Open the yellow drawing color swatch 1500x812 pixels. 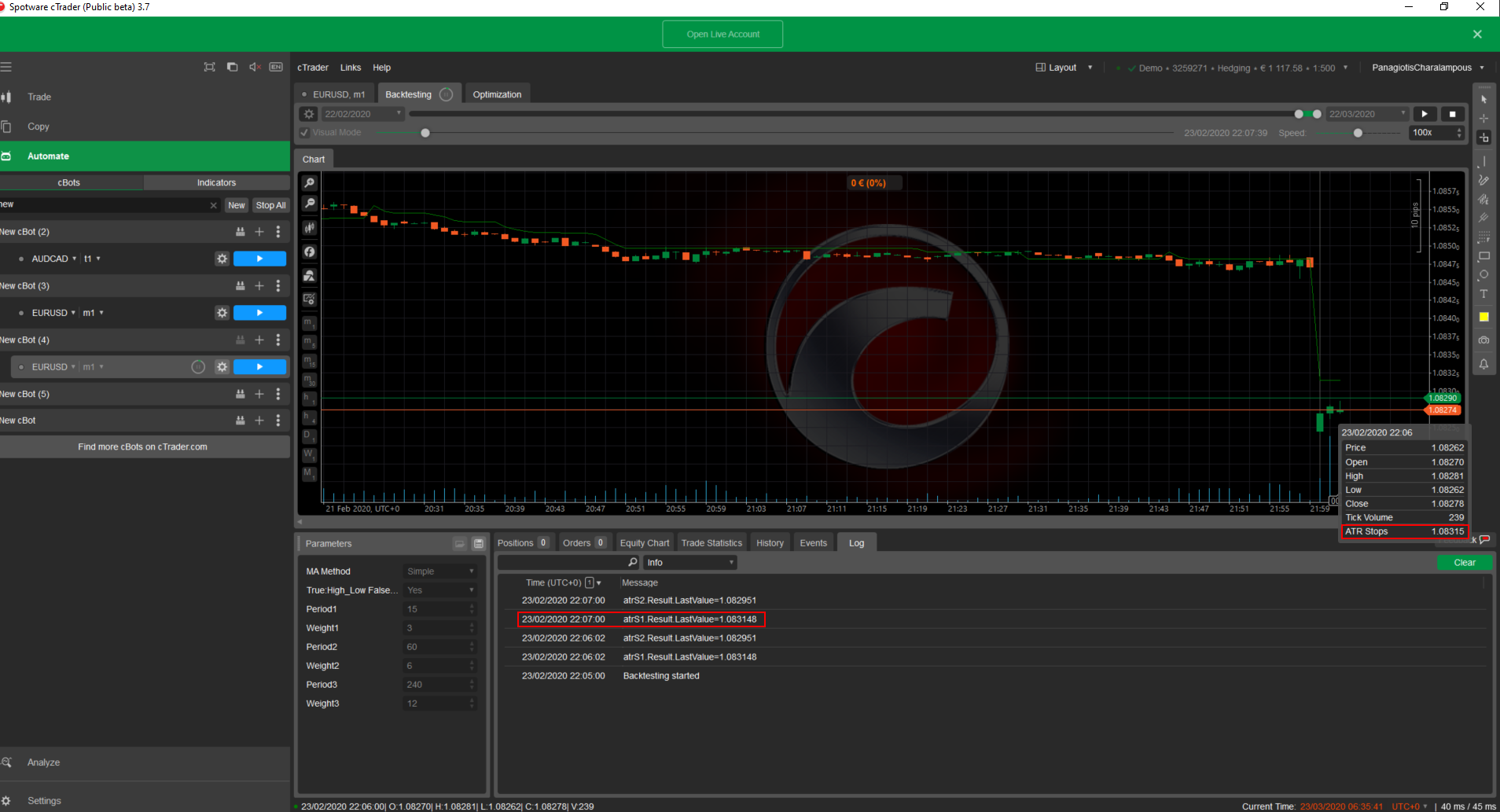coord(1483,317)
